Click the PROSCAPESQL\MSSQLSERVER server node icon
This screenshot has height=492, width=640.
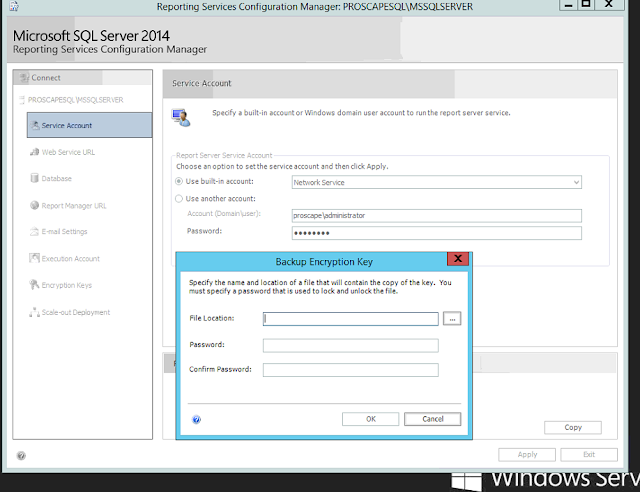click(22, 100)
